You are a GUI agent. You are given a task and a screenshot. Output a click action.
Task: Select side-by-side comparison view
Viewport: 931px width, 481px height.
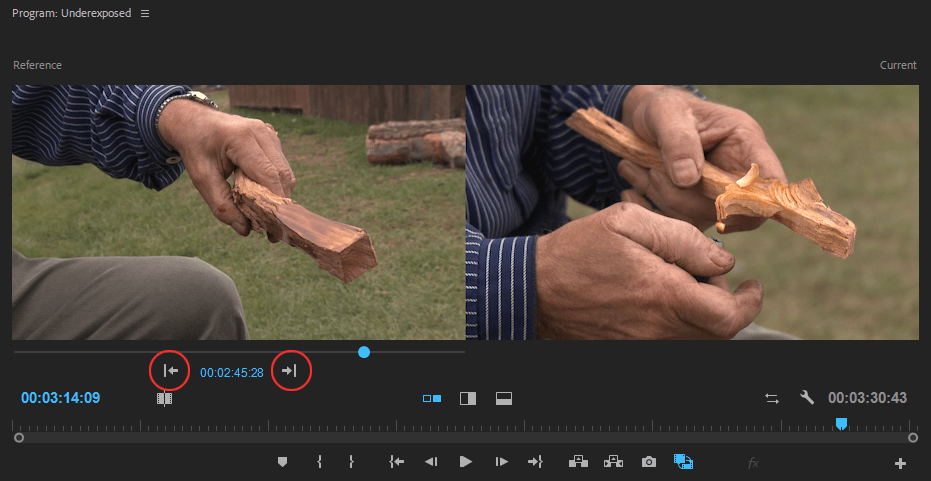(432, 398)
